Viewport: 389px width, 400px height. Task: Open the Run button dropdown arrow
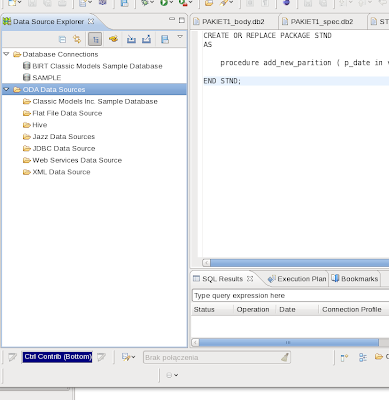coord(172,3)
